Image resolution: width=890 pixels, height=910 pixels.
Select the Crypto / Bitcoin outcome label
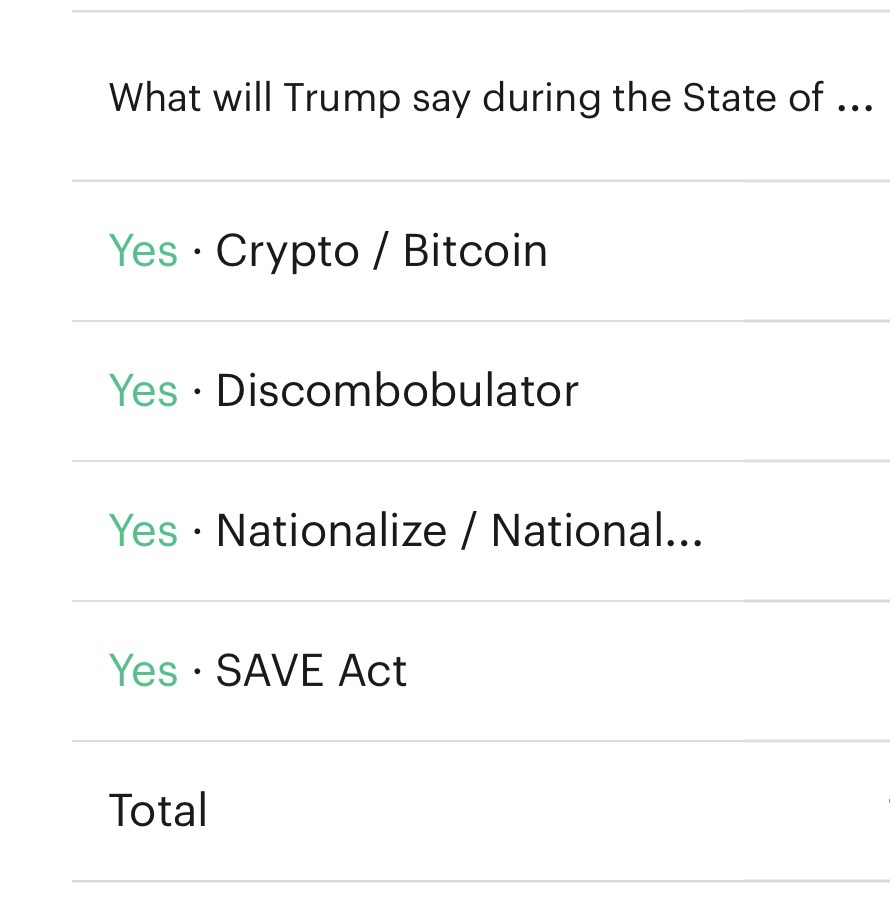click(381, 251)
